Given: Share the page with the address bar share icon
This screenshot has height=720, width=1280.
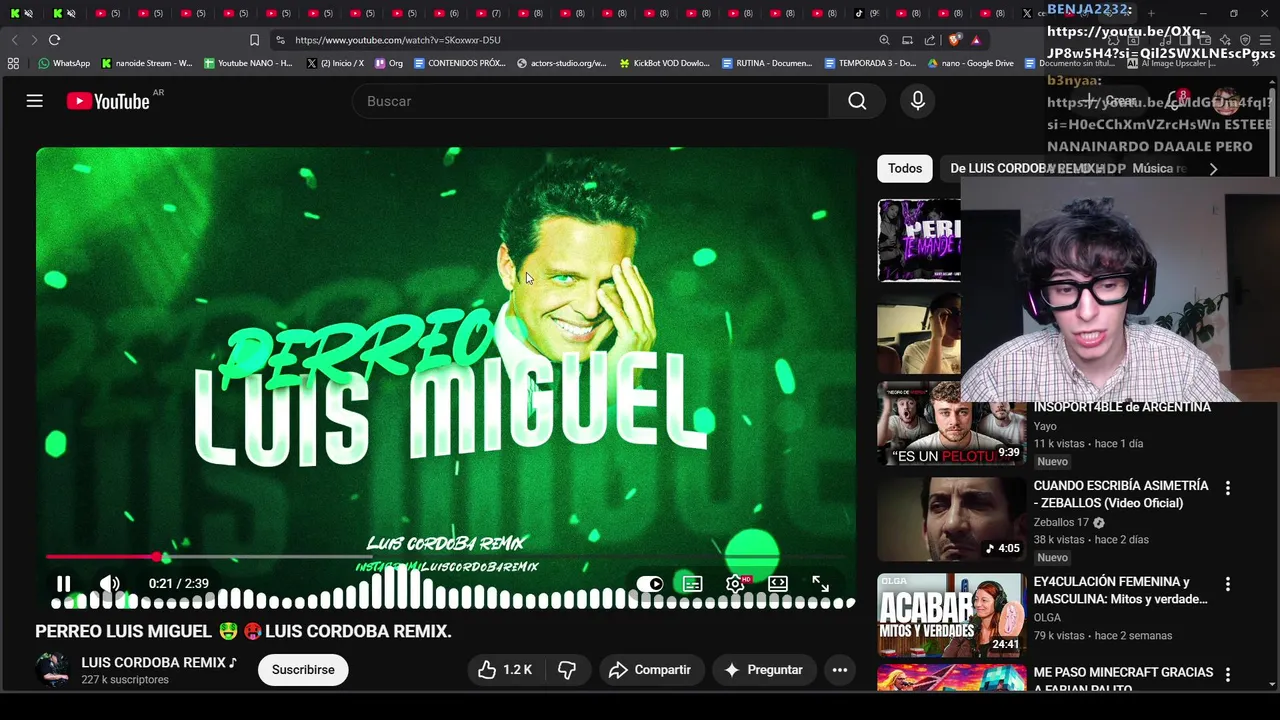Looking at the screenshot, I should click(x=930, y=40).
